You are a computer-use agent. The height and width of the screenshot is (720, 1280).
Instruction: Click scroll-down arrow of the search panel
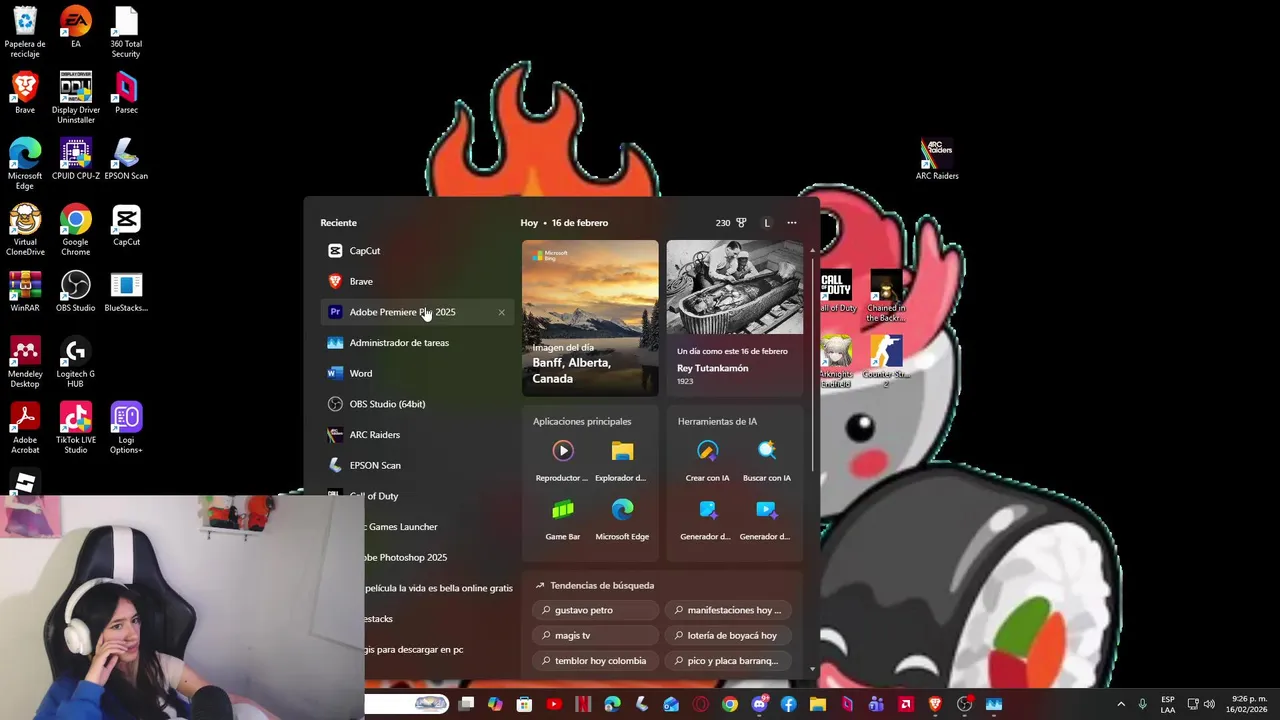(x=812, y=669)
